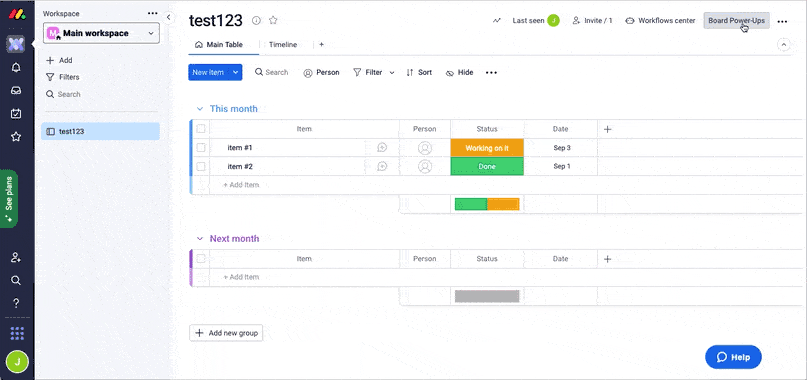807x380 pixels.
Task: Open toolbar more options ellipsis
Action: click(492, 73)
